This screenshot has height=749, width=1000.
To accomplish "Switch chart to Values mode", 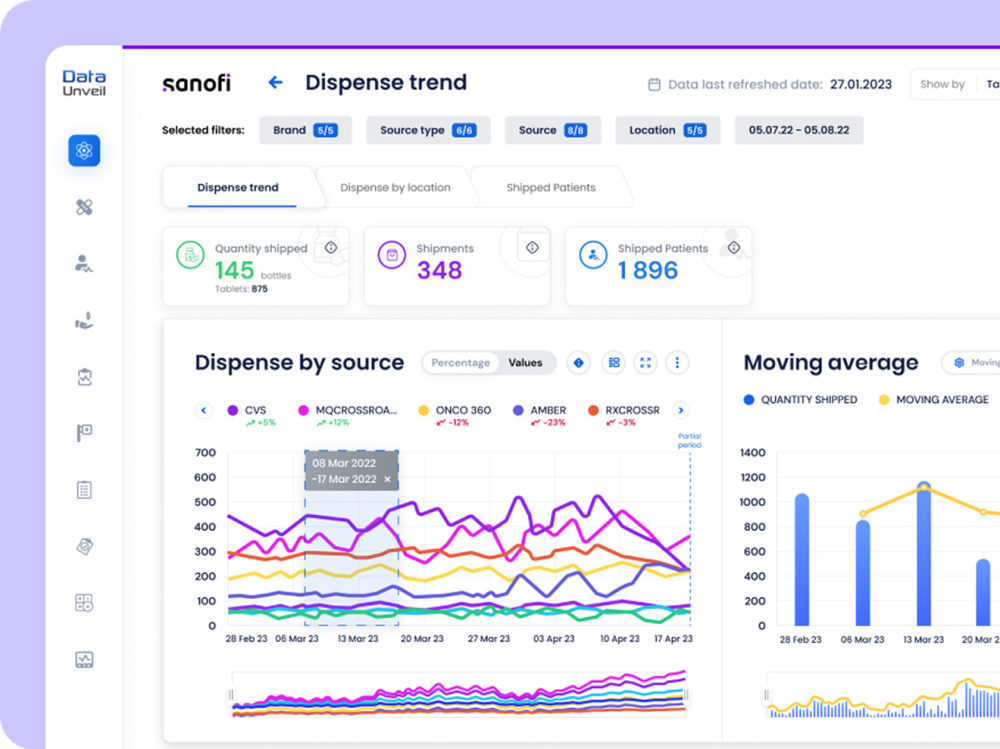I will pos(525,362).
